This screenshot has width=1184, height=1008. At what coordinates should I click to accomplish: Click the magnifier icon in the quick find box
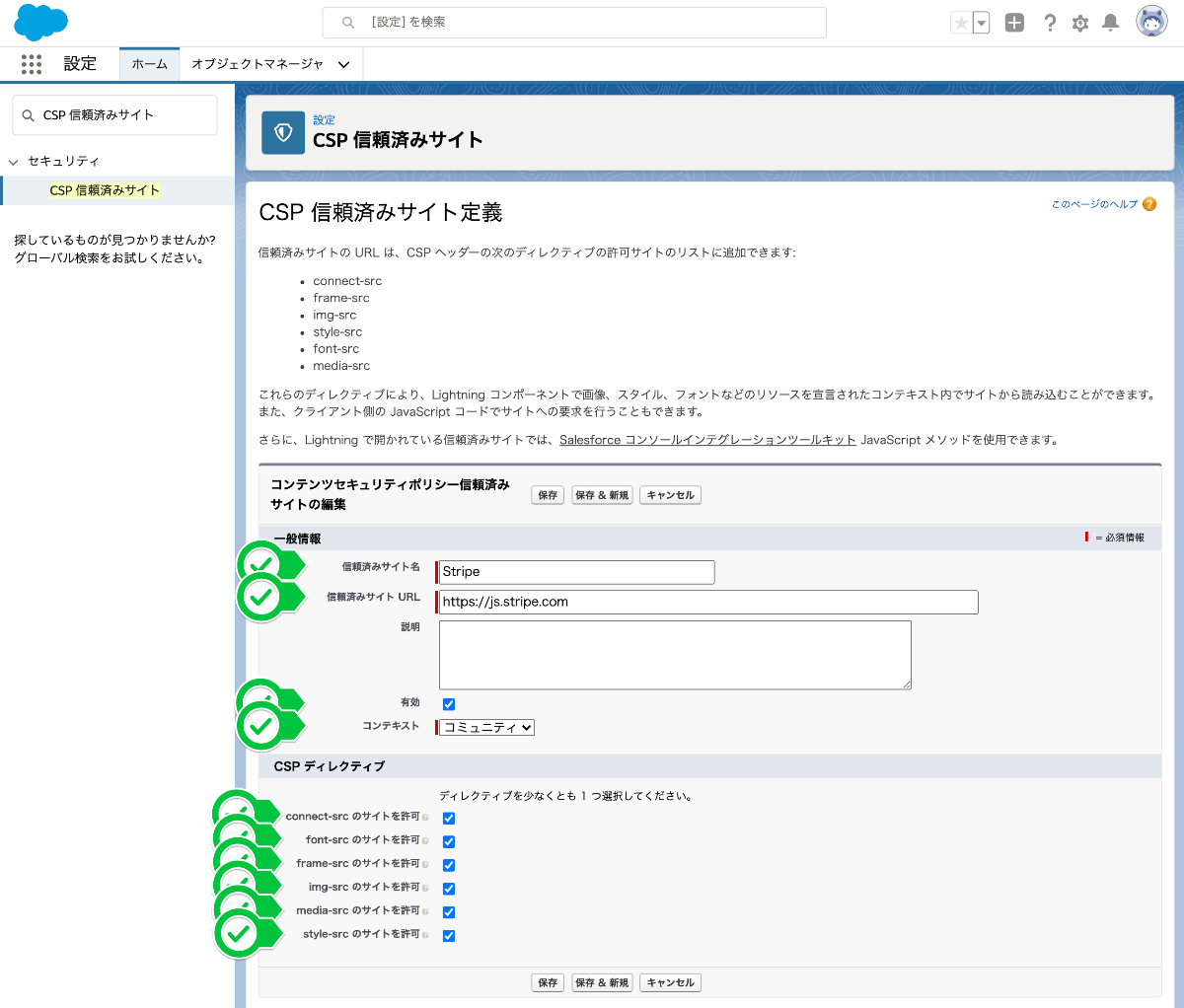click(29, 115)
